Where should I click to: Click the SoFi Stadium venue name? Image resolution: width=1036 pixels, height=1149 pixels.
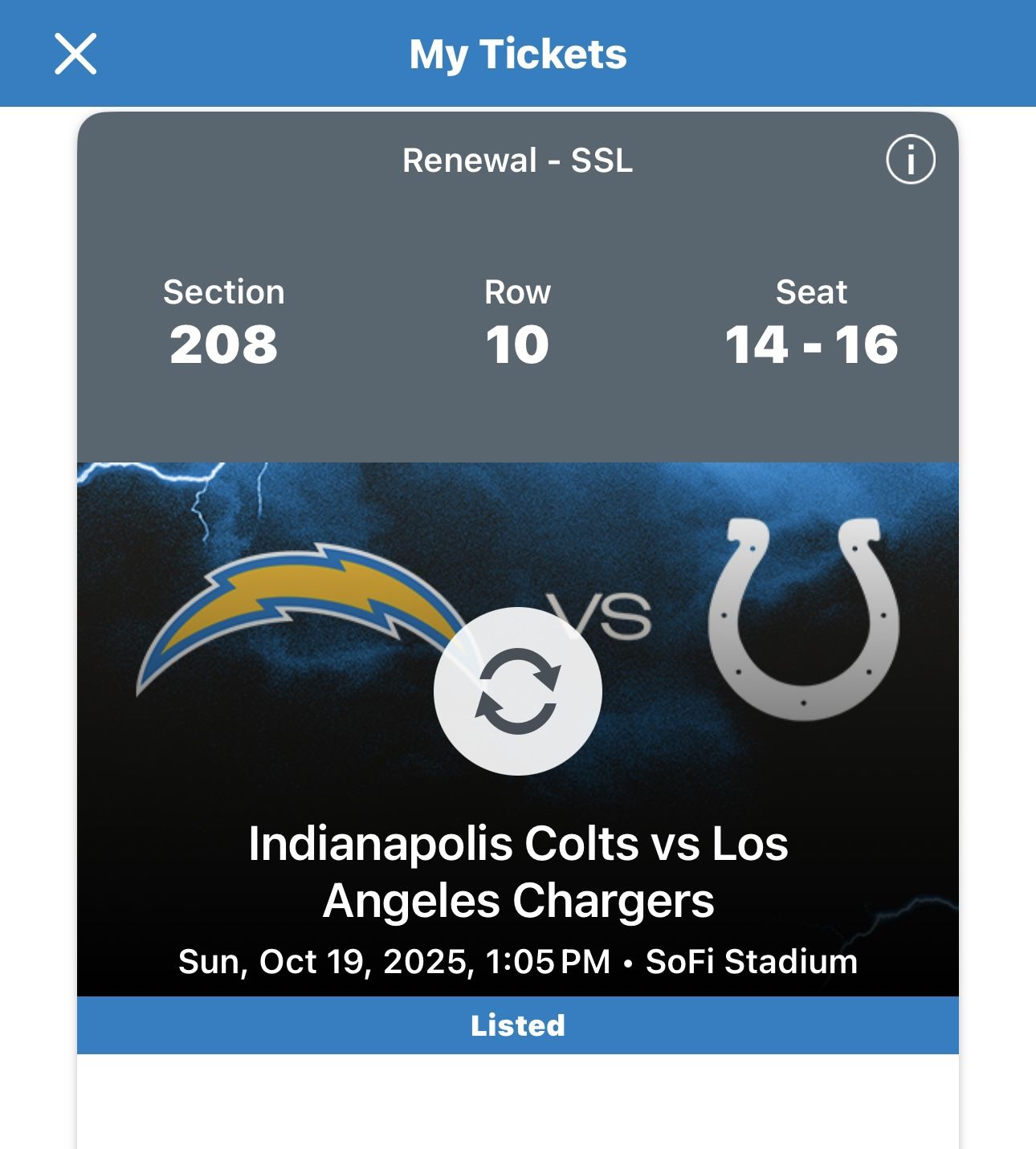tap(751, 962)
